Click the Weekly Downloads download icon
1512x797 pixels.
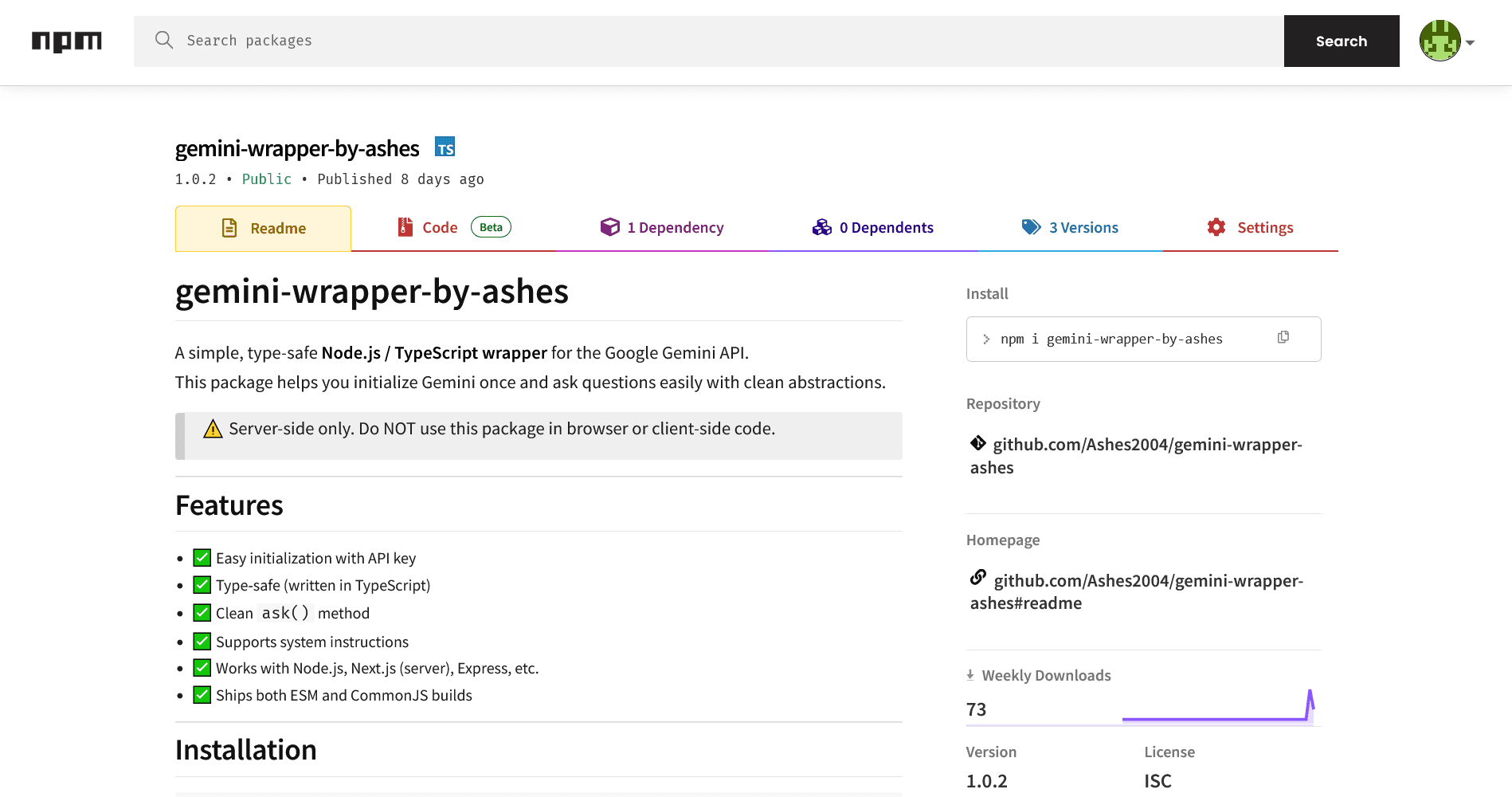[x=970, y=675]
